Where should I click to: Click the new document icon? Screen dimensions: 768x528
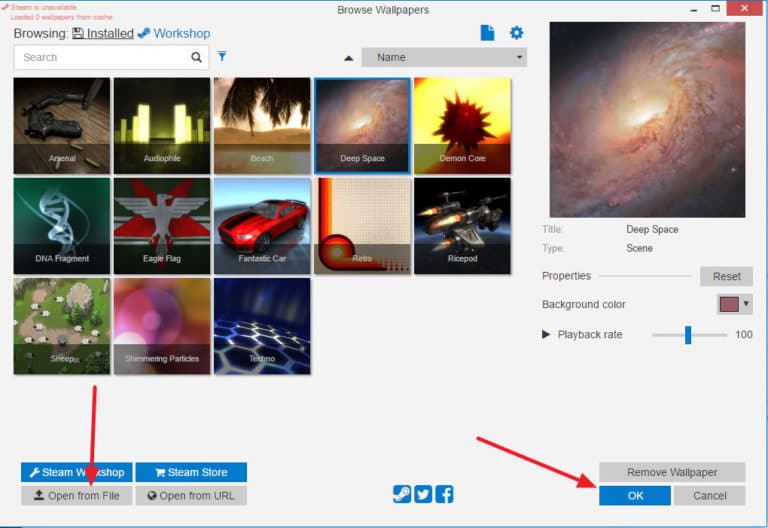pyautogui.click(x=487, y=33)
